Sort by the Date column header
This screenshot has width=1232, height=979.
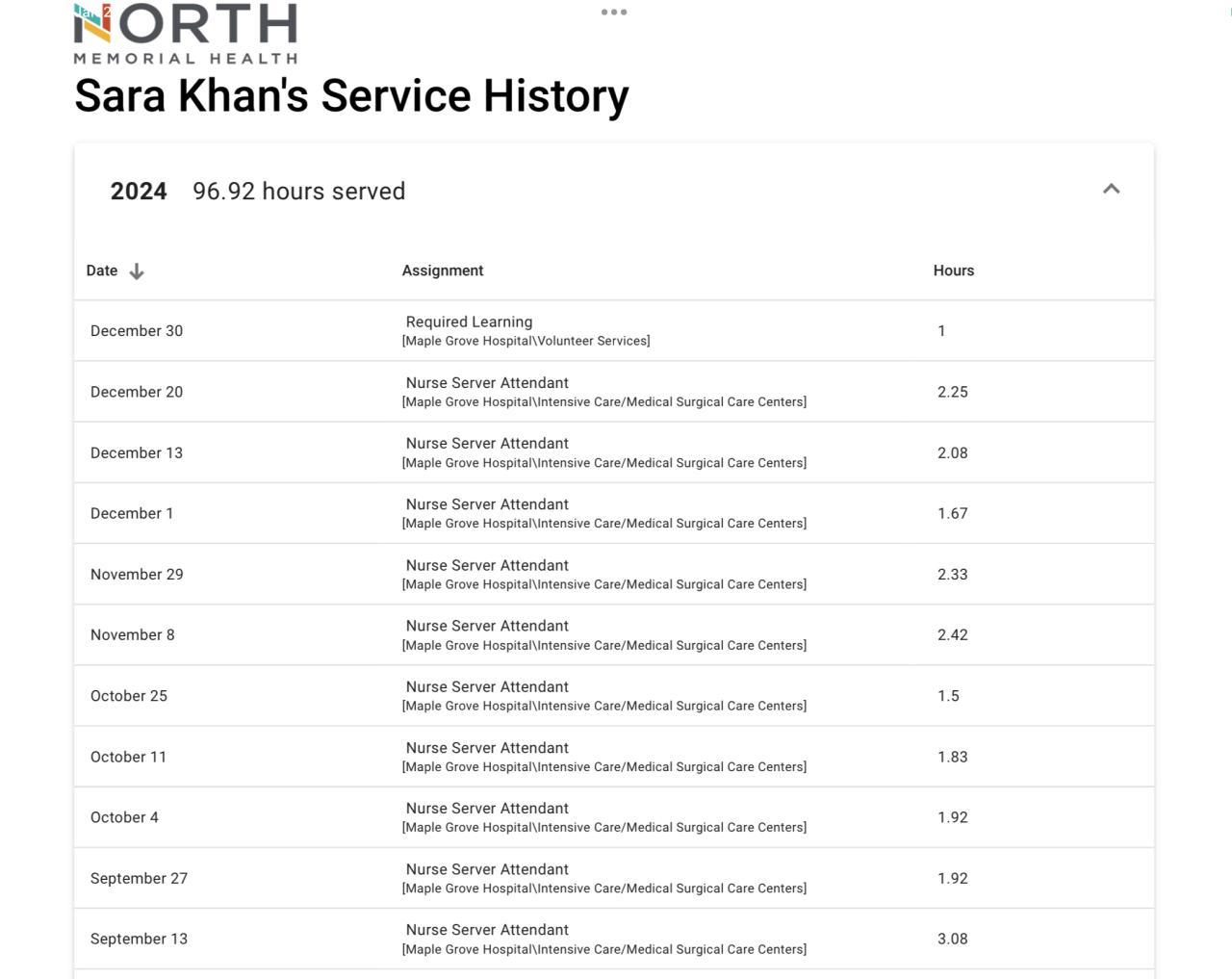pos(102,271)
